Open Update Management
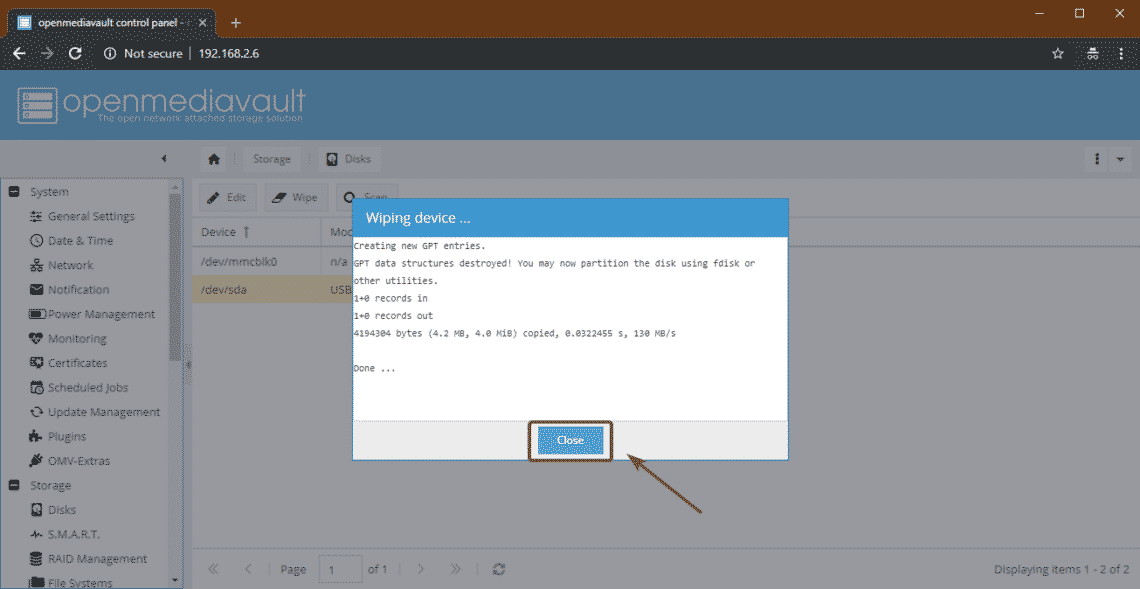Image resolution: width=1140 pixels, height=589 pixels. 104,412
